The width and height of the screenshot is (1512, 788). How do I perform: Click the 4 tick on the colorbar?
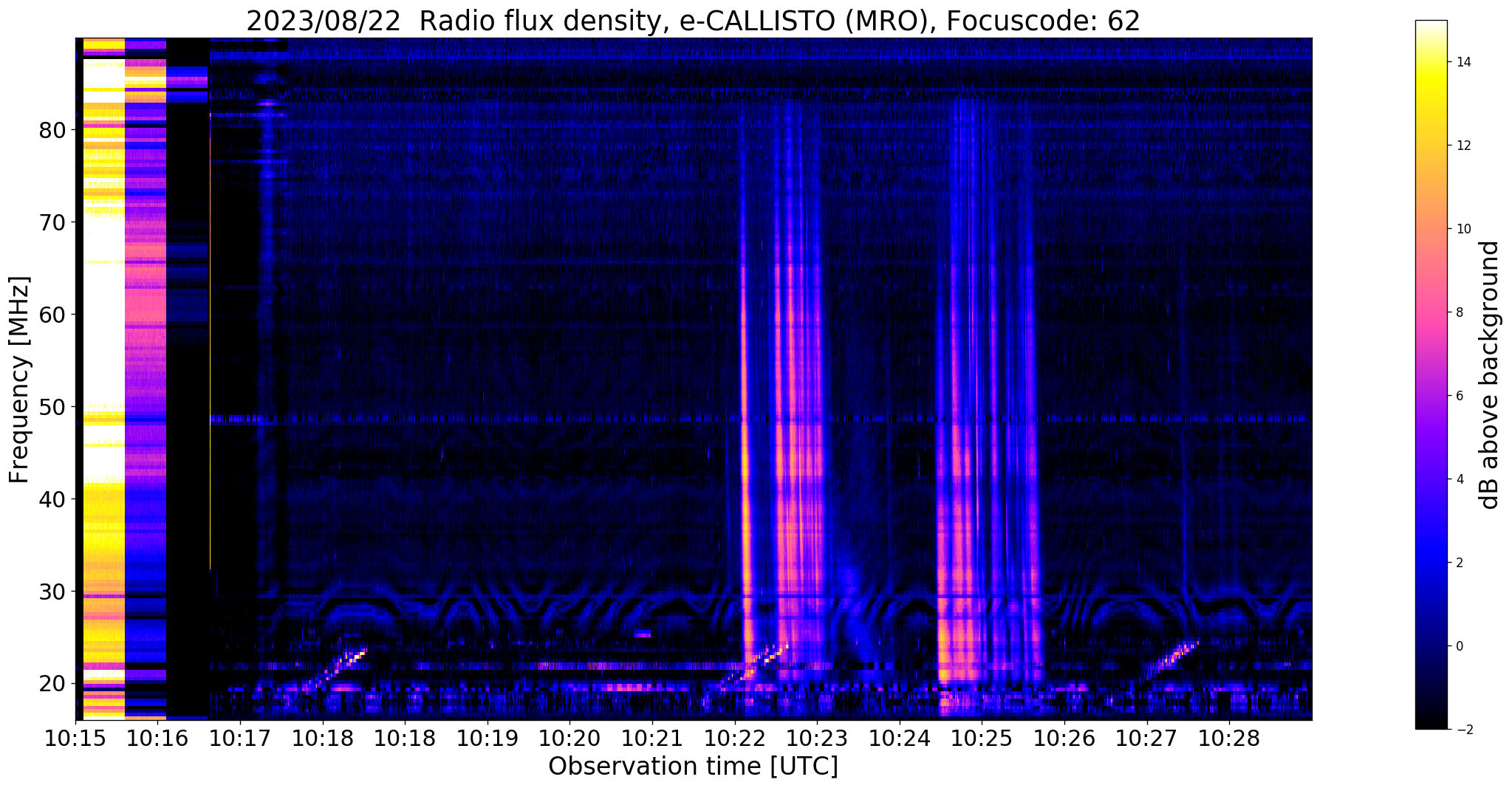click(x=1459, y=479)
